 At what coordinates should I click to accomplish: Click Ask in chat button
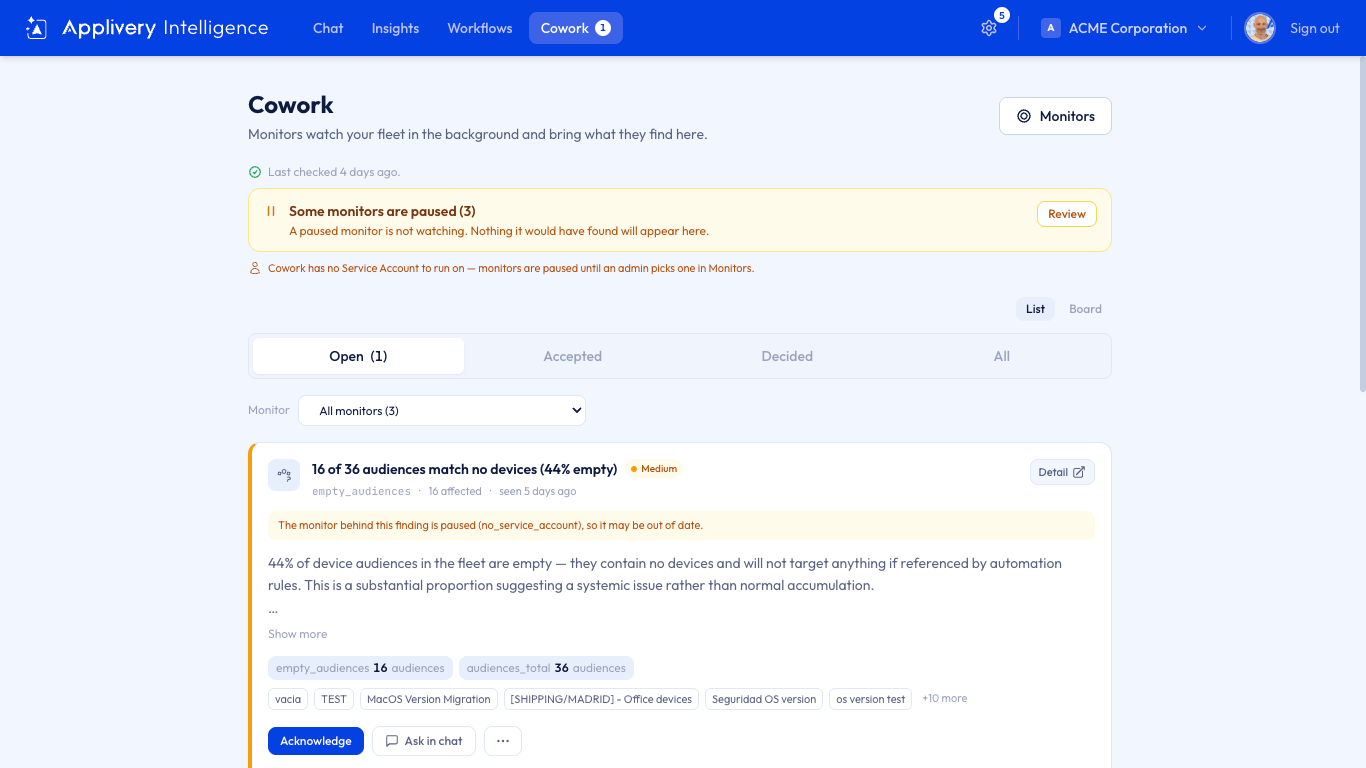click(424, 741)
